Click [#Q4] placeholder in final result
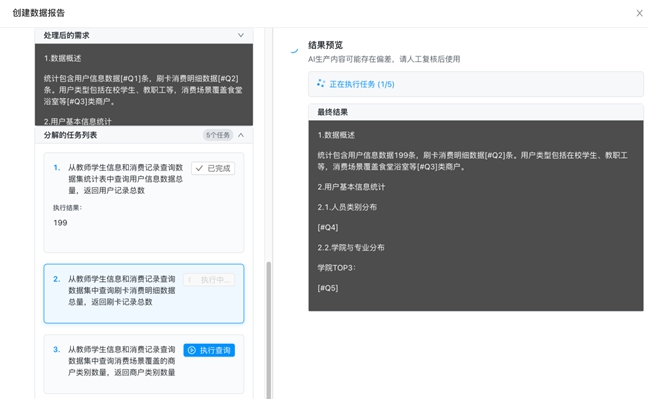Viewport: 650px width, 399px height. pyautogui.click(x=328, y=227)
